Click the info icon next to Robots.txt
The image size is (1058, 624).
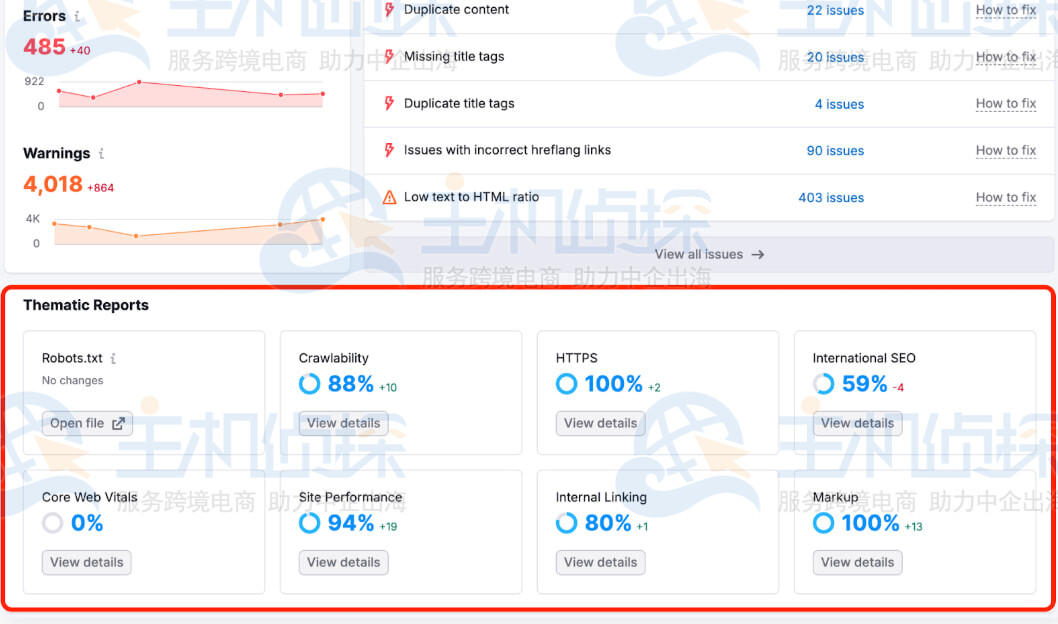coord(113,358)
